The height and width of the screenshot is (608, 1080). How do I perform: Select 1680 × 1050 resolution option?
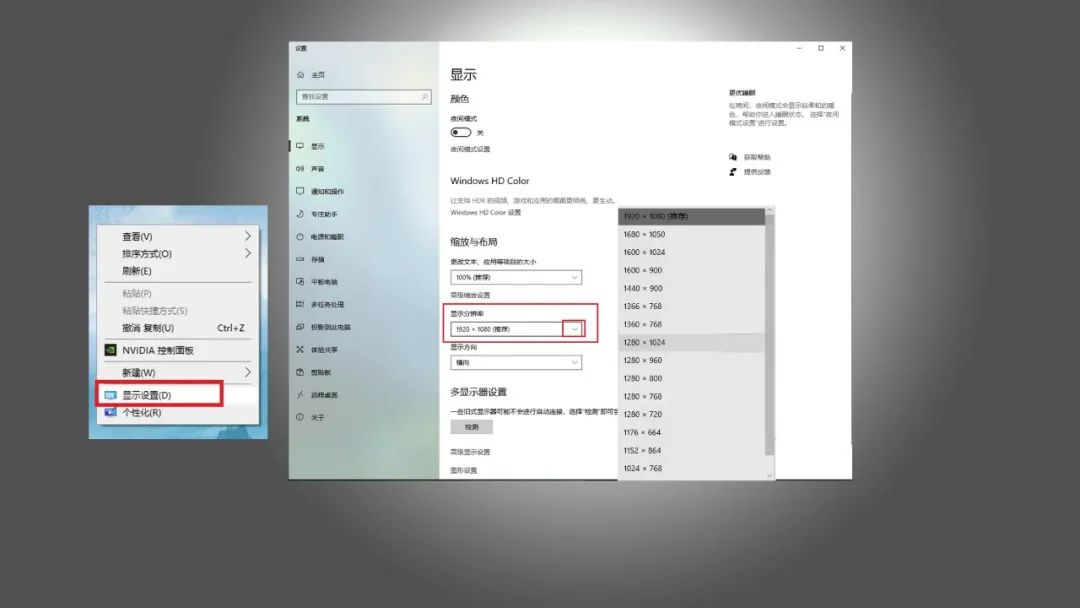692,234
